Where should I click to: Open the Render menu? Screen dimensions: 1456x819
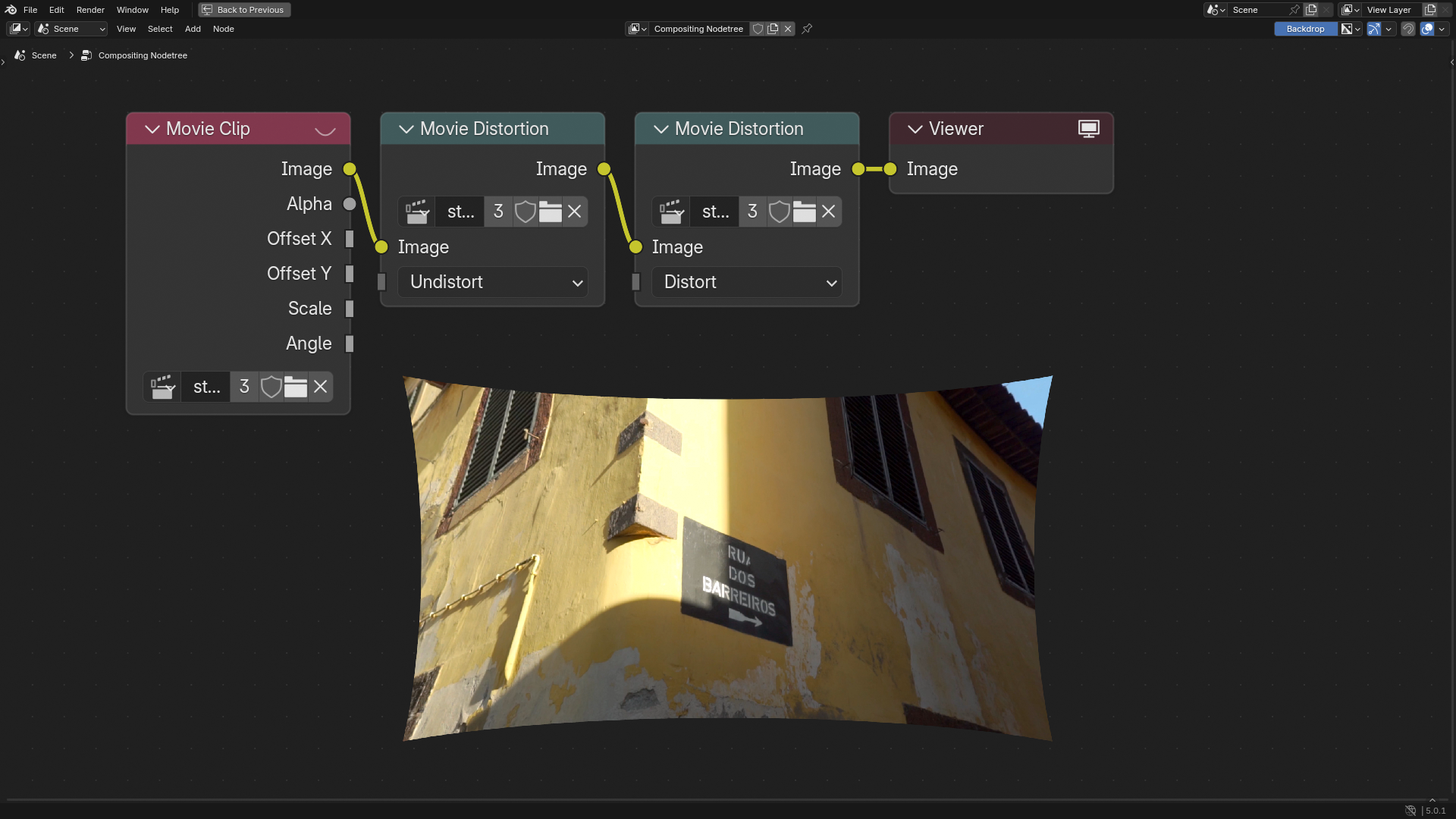90,10
